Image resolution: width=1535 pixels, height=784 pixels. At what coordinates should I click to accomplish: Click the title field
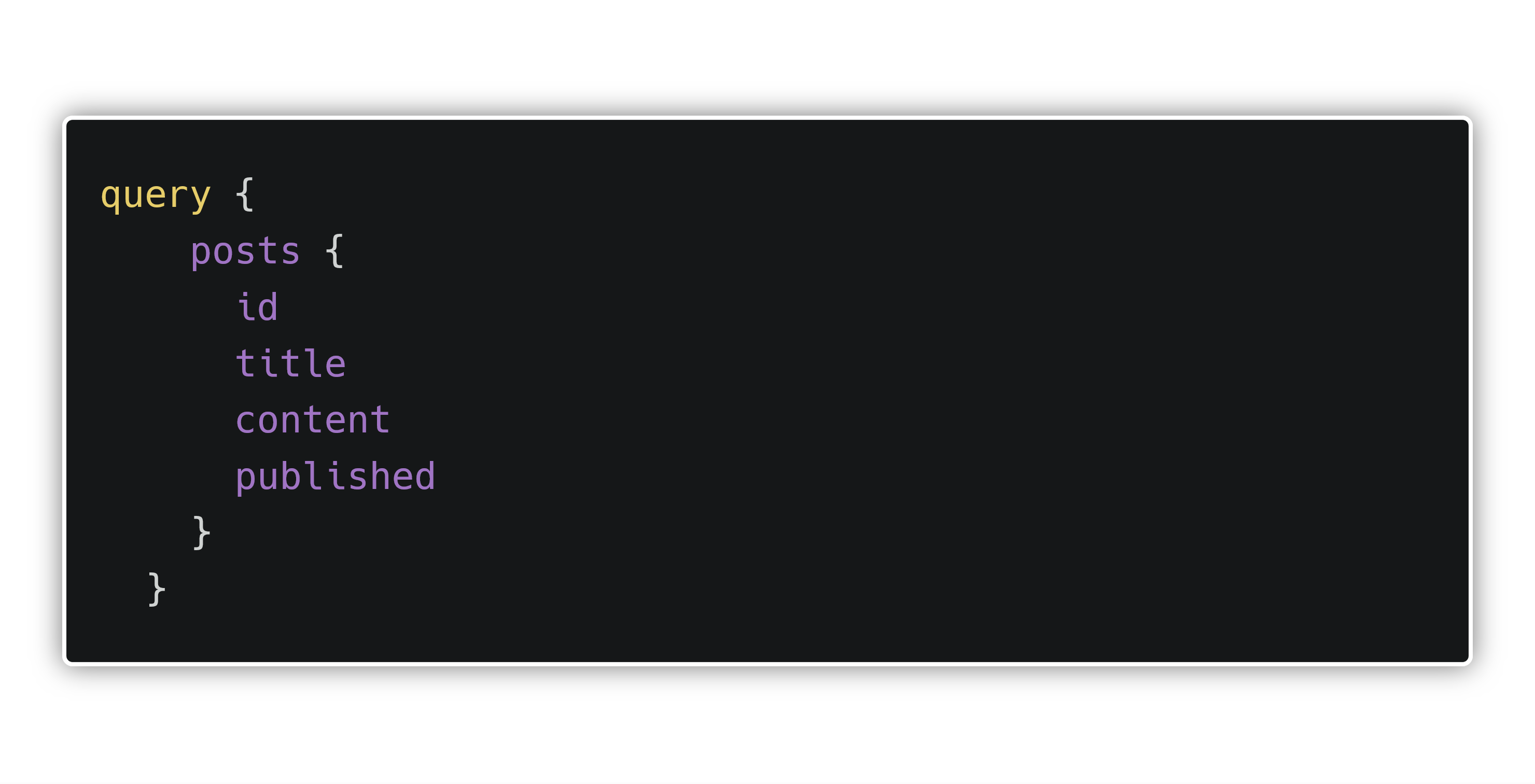[x=291, y=363]
